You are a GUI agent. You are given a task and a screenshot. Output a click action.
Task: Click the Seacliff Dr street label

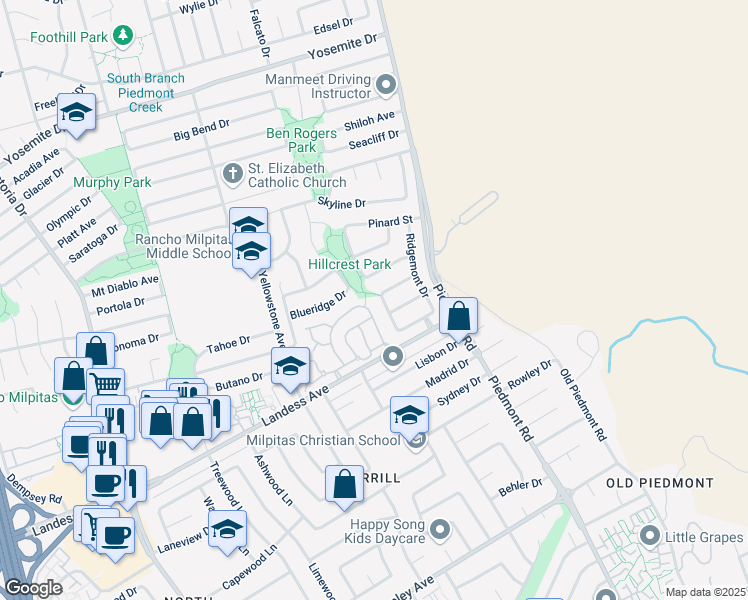click(374, 139)
